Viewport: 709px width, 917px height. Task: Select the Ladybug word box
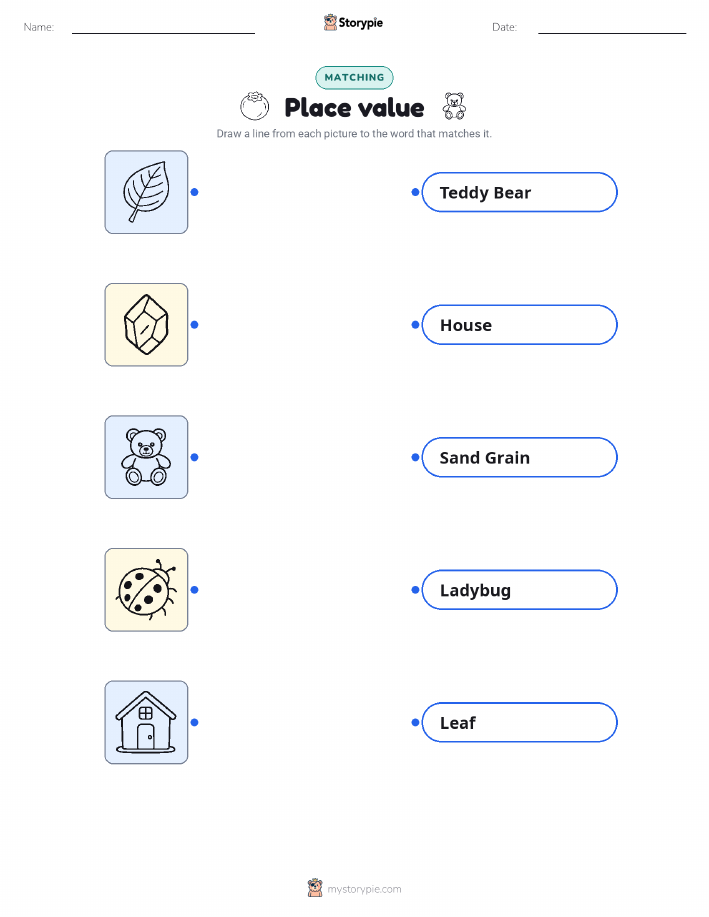tap(519, 590)
